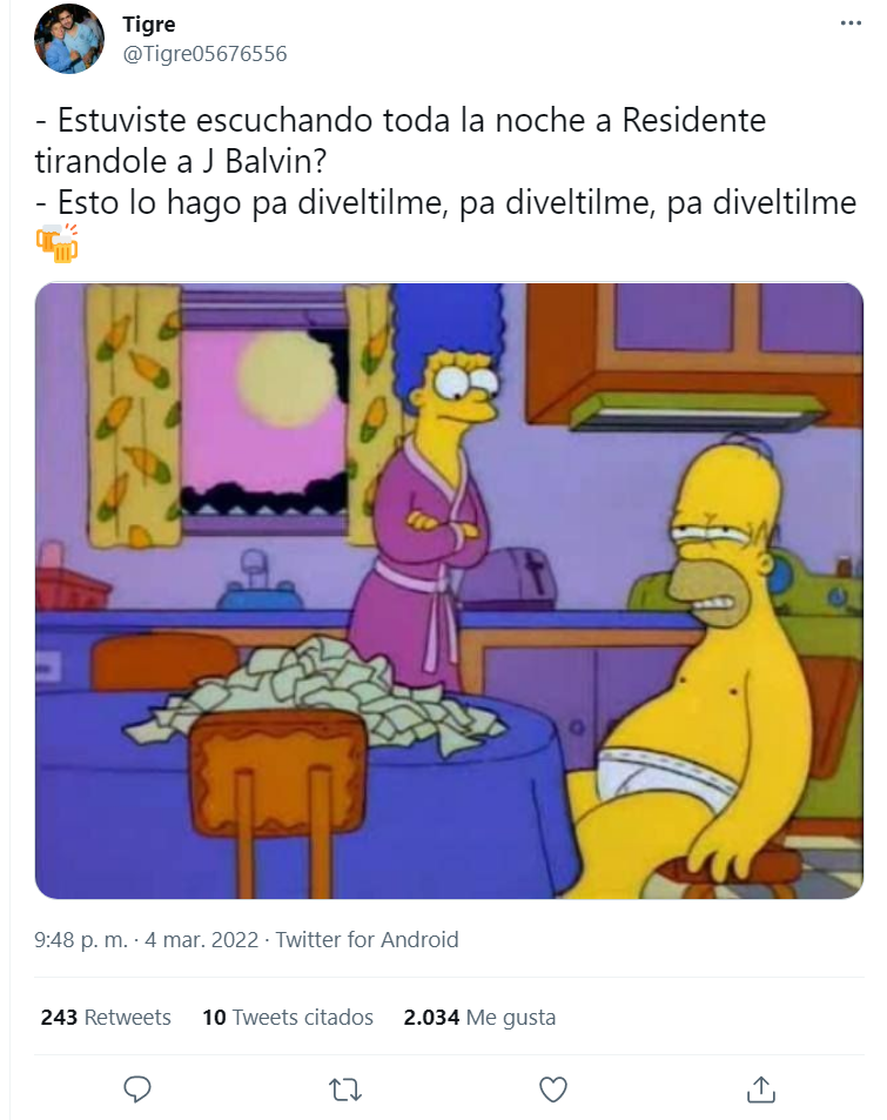
Task: Click the share upload icon
Action: (x=761, y=1089)
